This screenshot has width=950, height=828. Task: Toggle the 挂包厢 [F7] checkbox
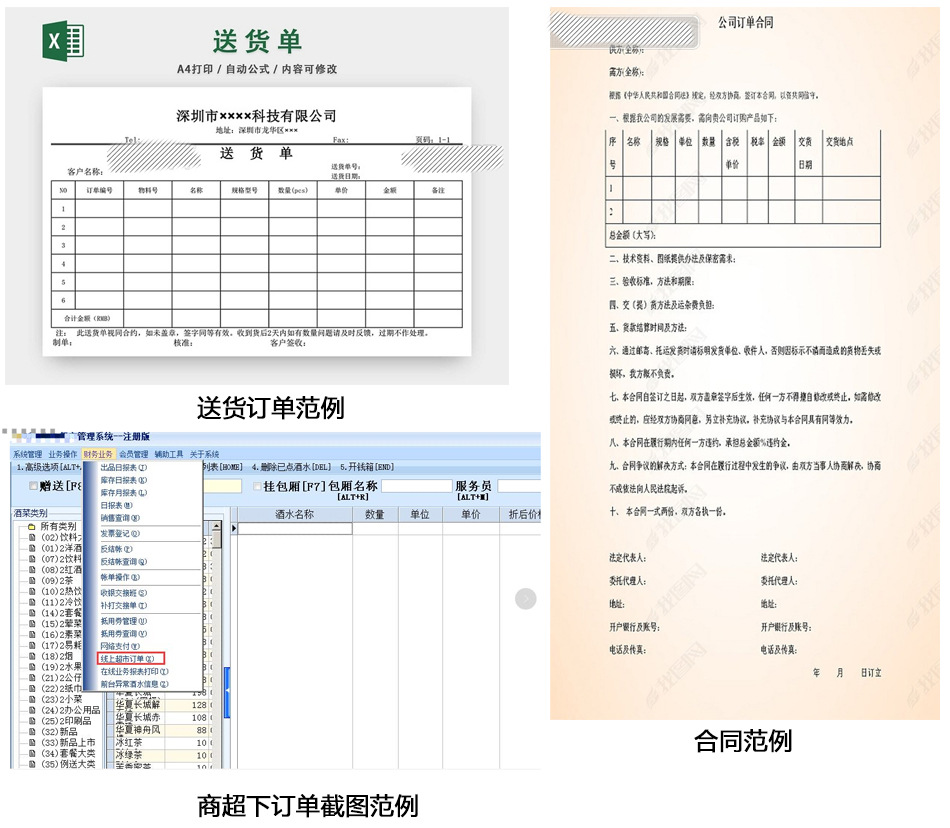pyautogui.click(x=257, y=487)
